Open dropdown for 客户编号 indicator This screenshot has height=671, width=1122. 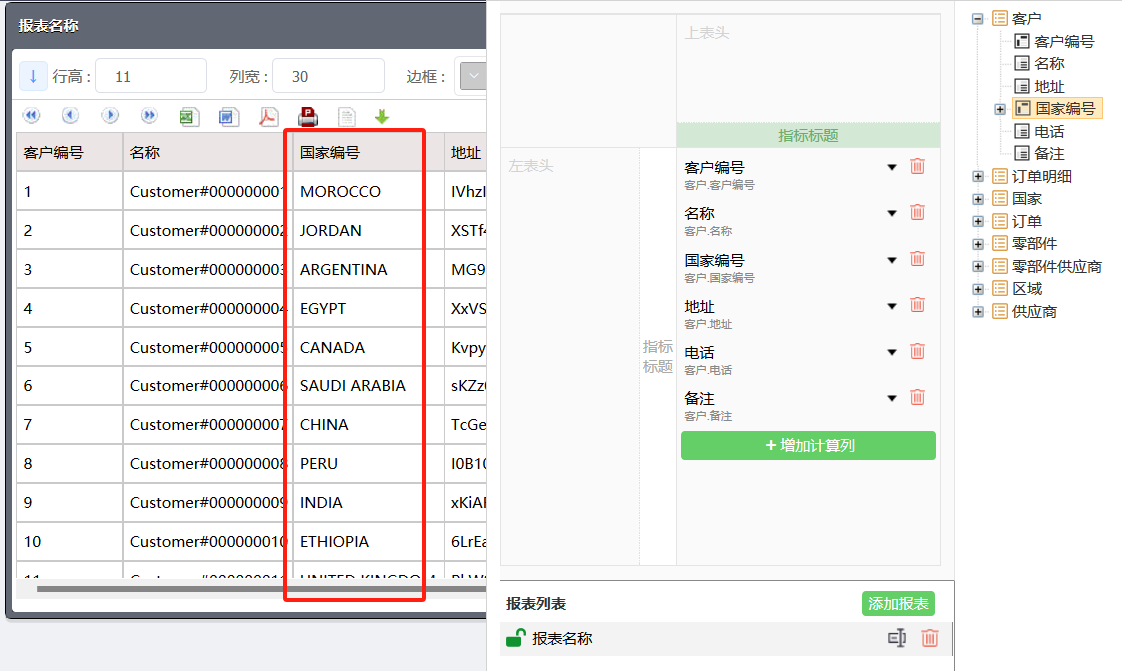coord(892,167)
